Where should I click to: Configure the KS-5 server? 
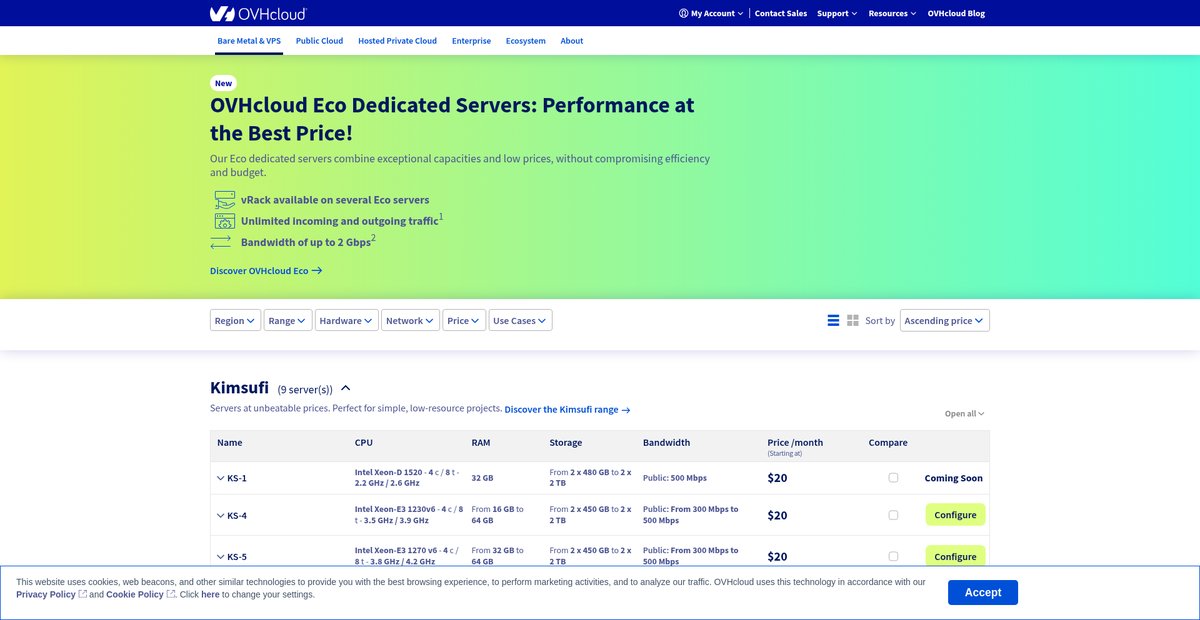[955, 556]
